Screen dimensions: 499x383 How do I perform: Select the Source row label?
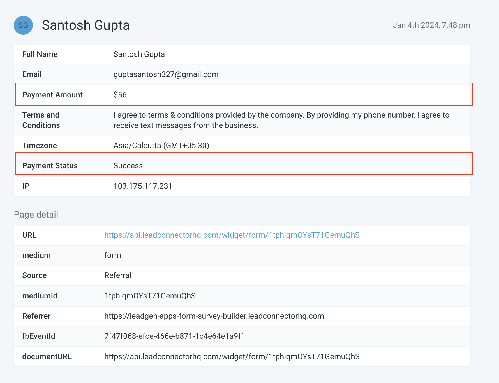coord(34,275)
